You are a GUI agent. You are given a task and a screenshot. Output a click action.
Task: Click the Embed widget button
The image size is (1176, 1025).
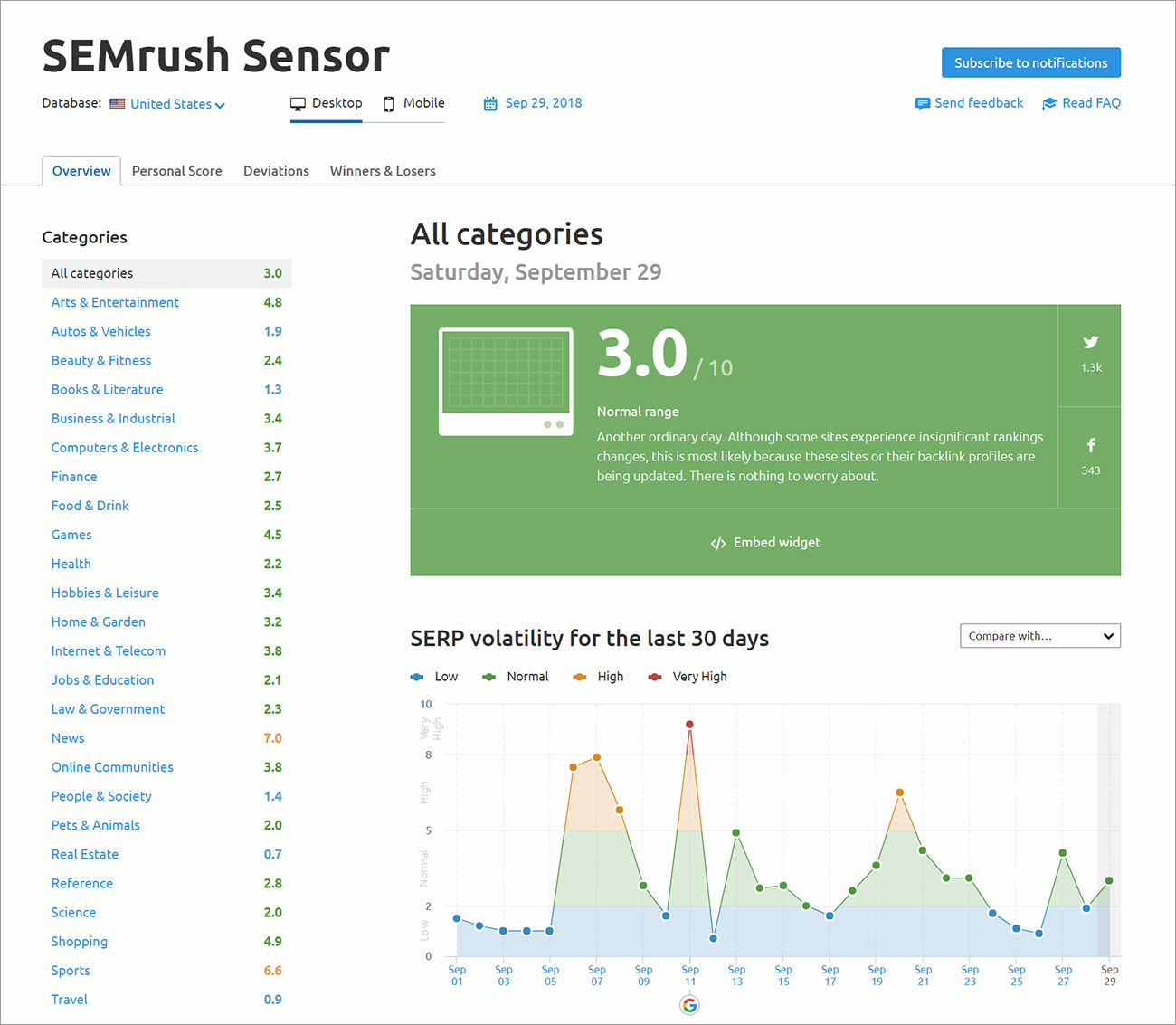tap(765, 543)
